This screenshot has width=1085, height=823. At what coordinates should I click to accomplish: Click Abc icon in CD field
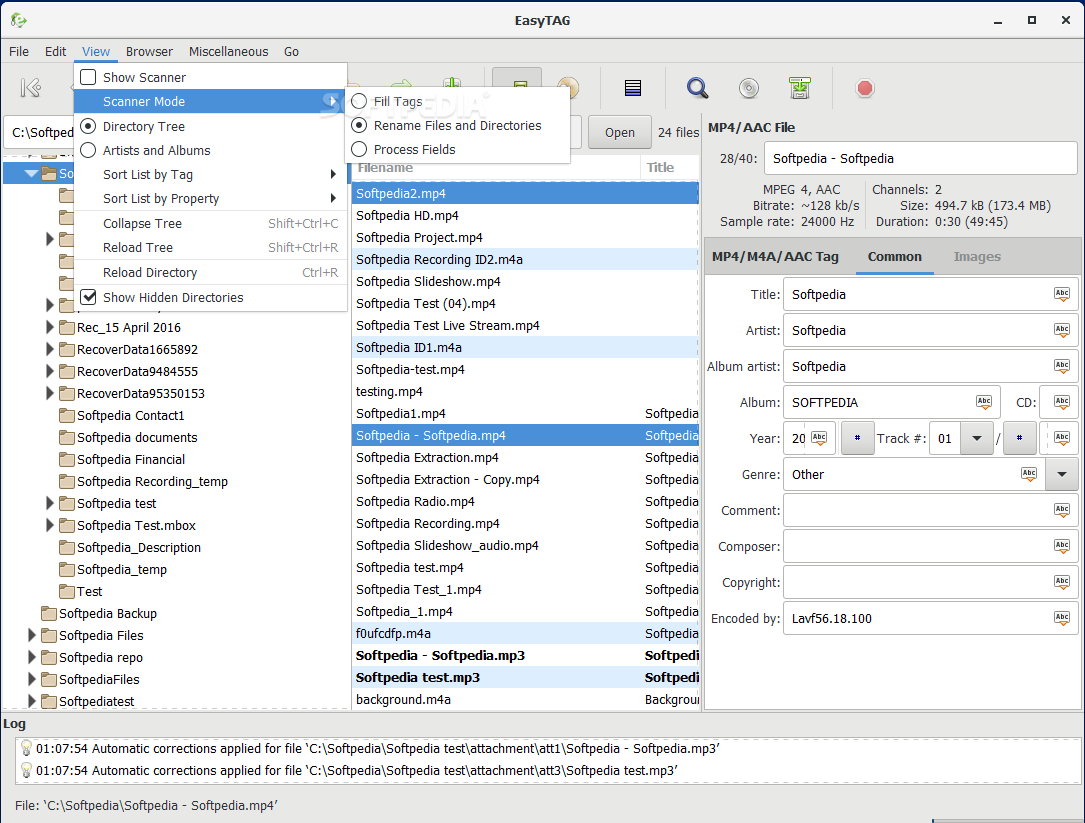click(x=1061, y=402)
